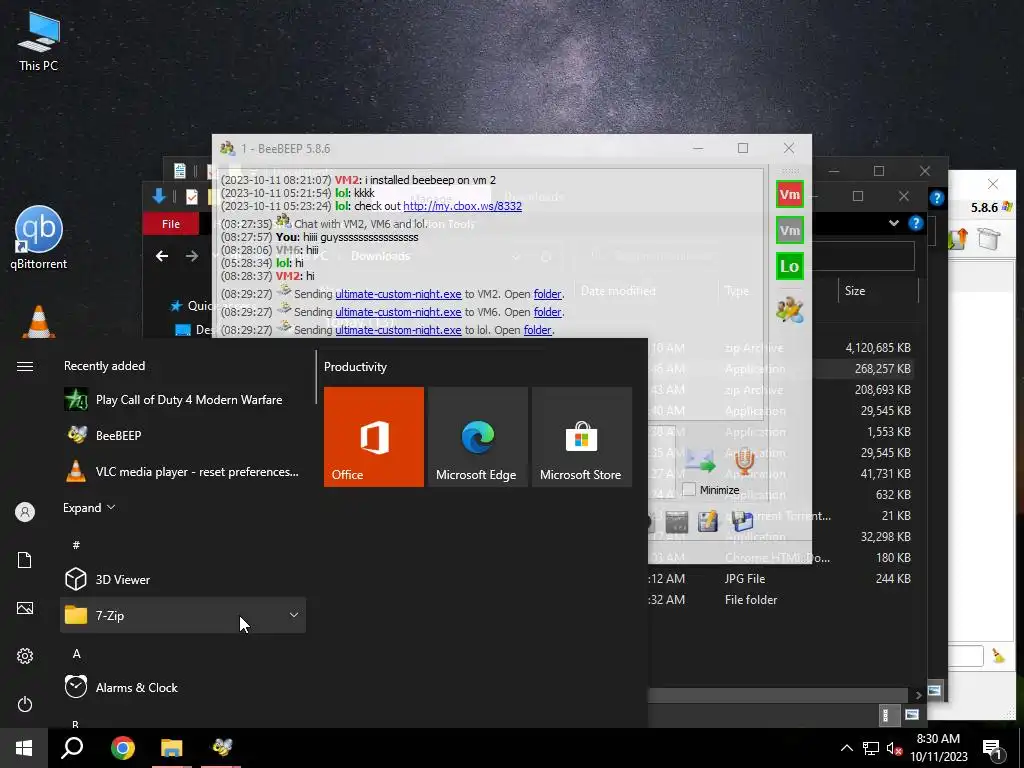Open Settings gear in Start menu sidebar
This screenshot has height=768, width=1024.
pos(25,656)
